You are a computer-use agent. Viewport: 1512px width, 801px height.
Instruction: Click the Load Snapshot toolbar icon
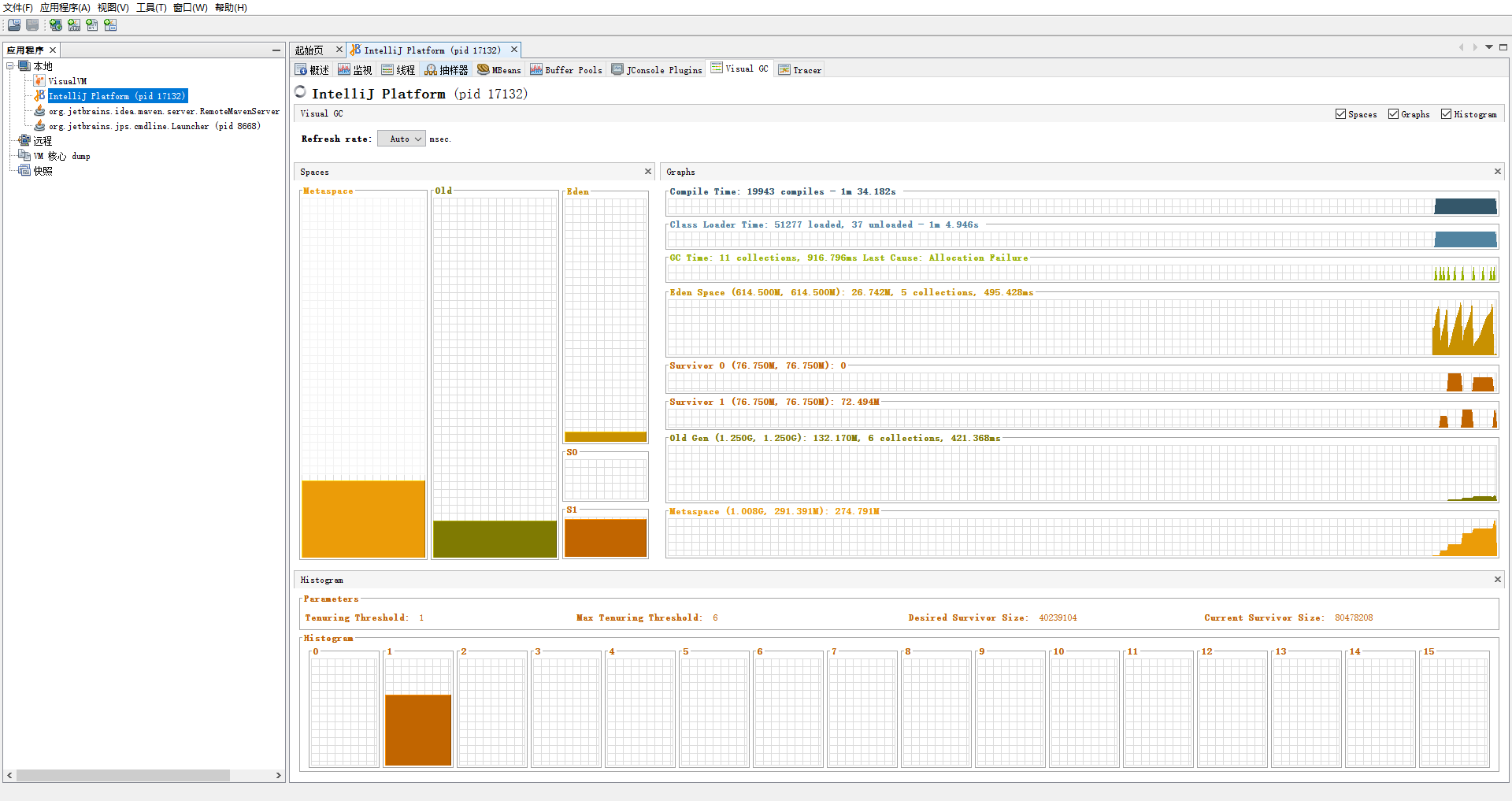tap(14, 25)
